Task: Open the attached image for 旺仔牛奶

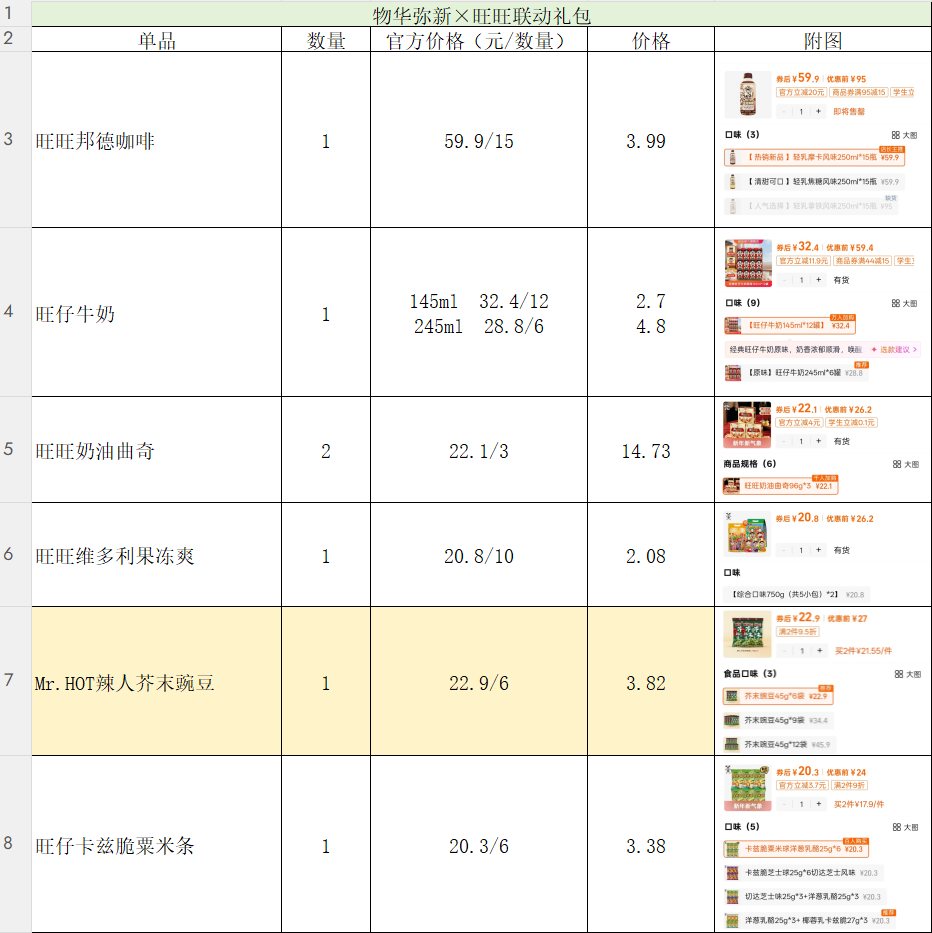Action: pyautogui.click(x=821, y=311)
